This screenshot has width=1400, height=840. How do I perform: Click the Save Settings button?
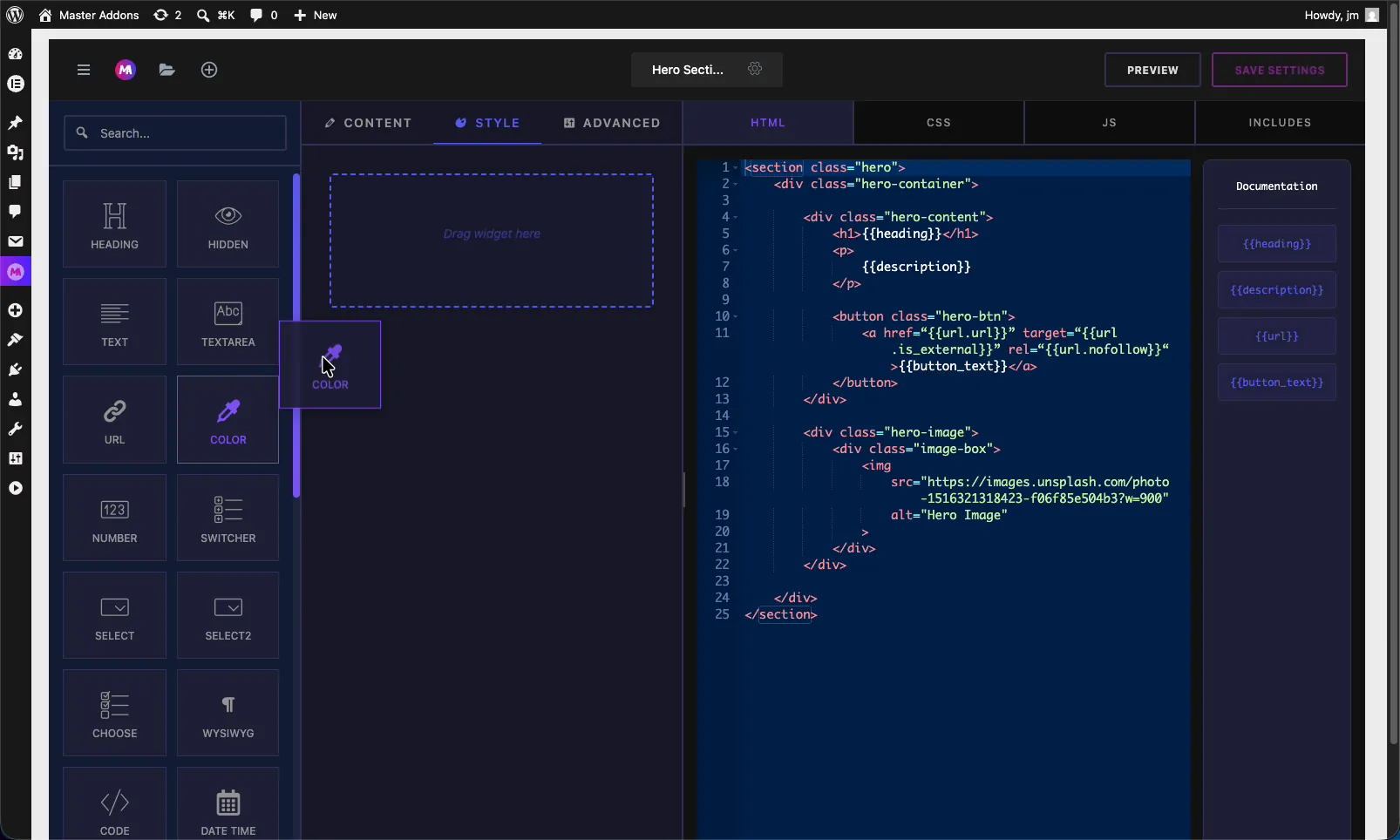point(1280,70)
